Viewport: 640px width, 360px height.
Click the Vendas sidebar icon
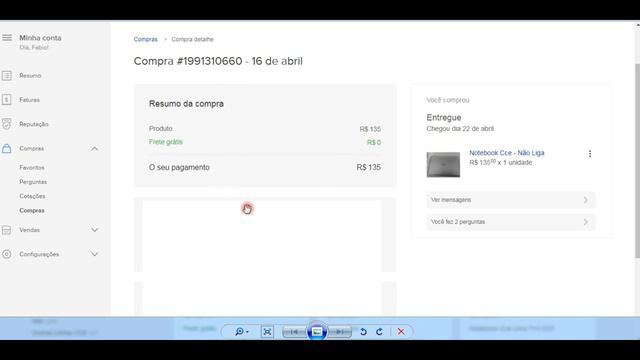click(x=7, y=230)
